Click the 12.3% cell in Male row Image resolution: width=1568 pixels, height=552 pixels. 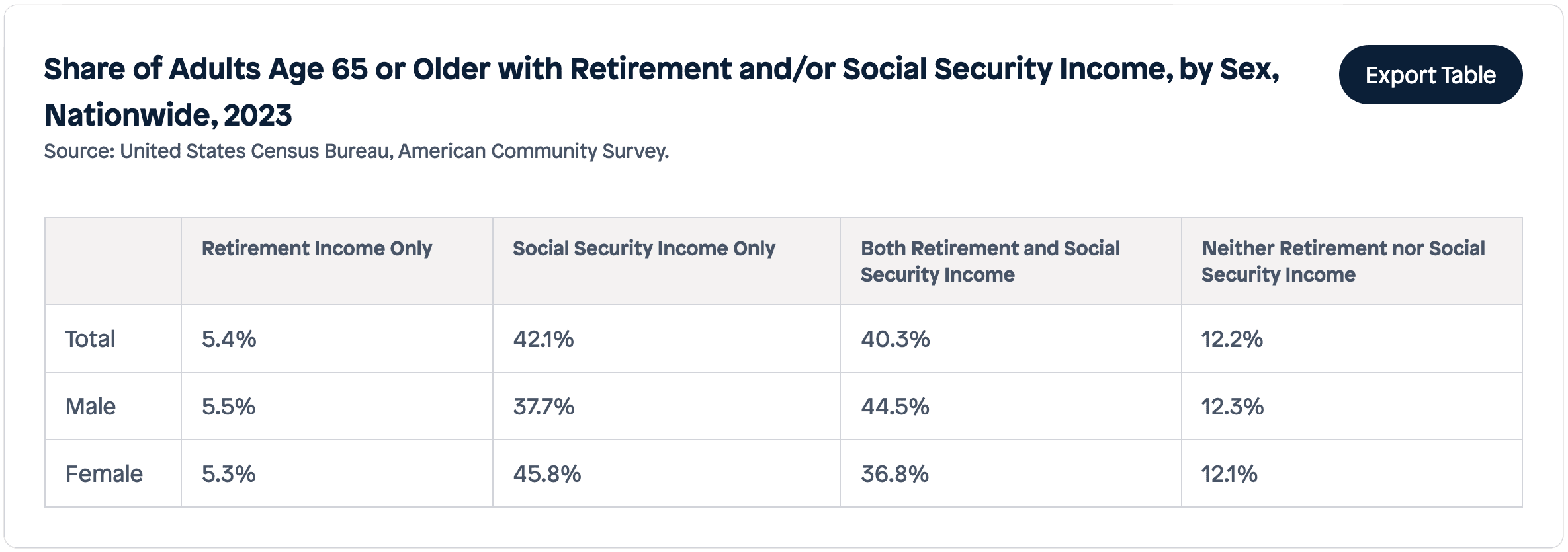coord(1233,407)
